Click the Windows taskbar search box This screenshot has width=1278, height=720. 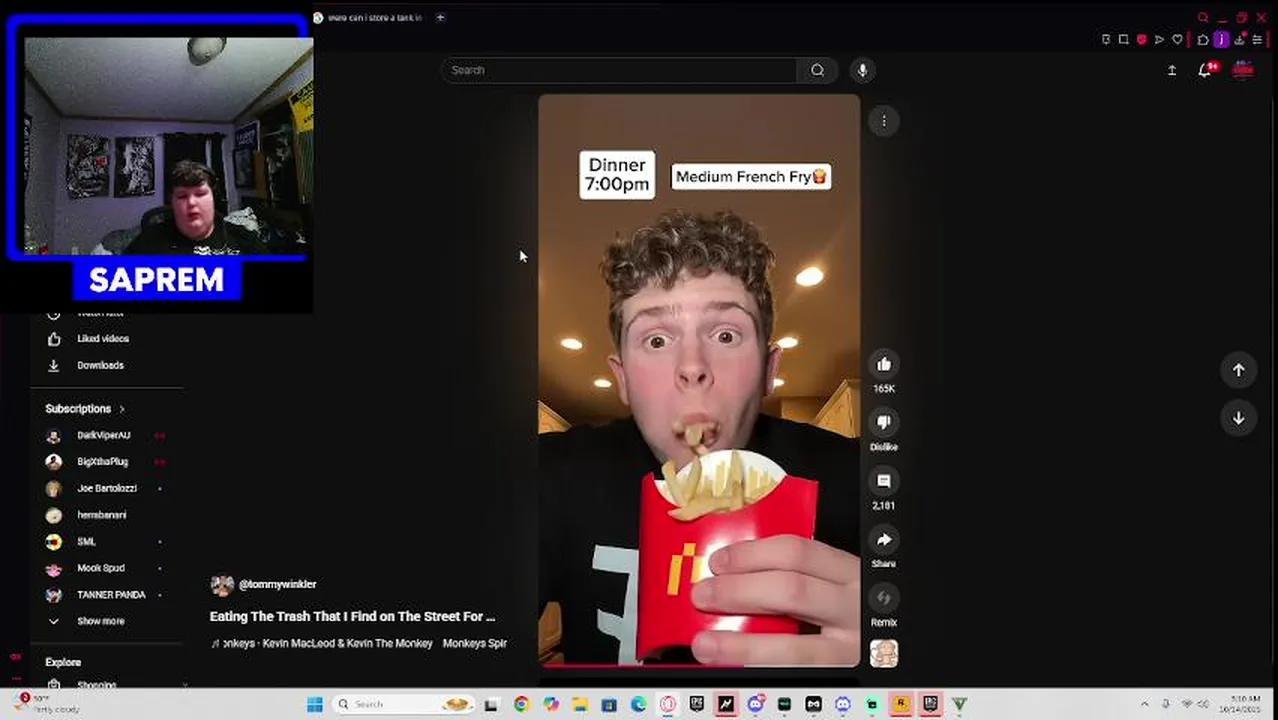click(403, 704)
